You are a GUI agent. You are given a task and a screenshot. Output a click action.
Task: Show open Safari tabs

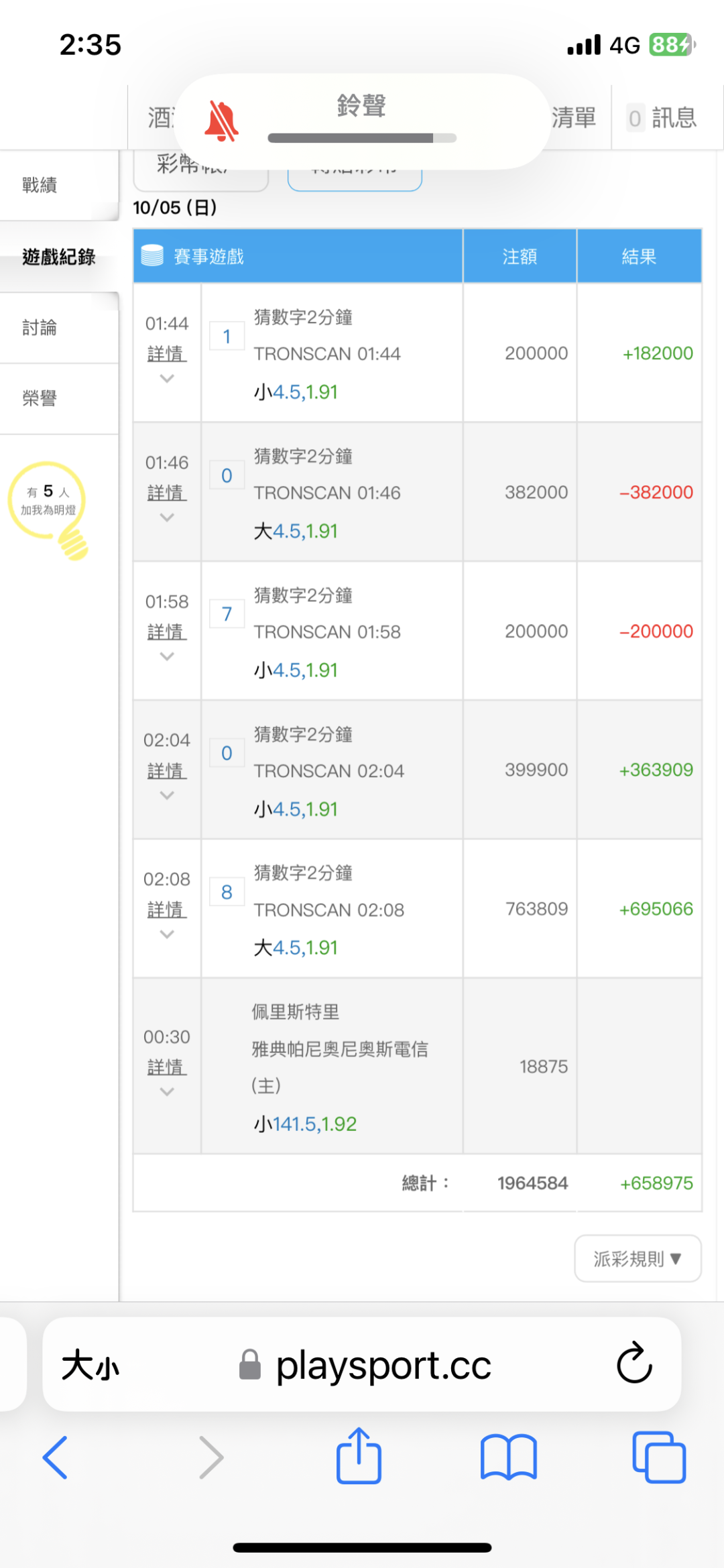coord(658,1457)
